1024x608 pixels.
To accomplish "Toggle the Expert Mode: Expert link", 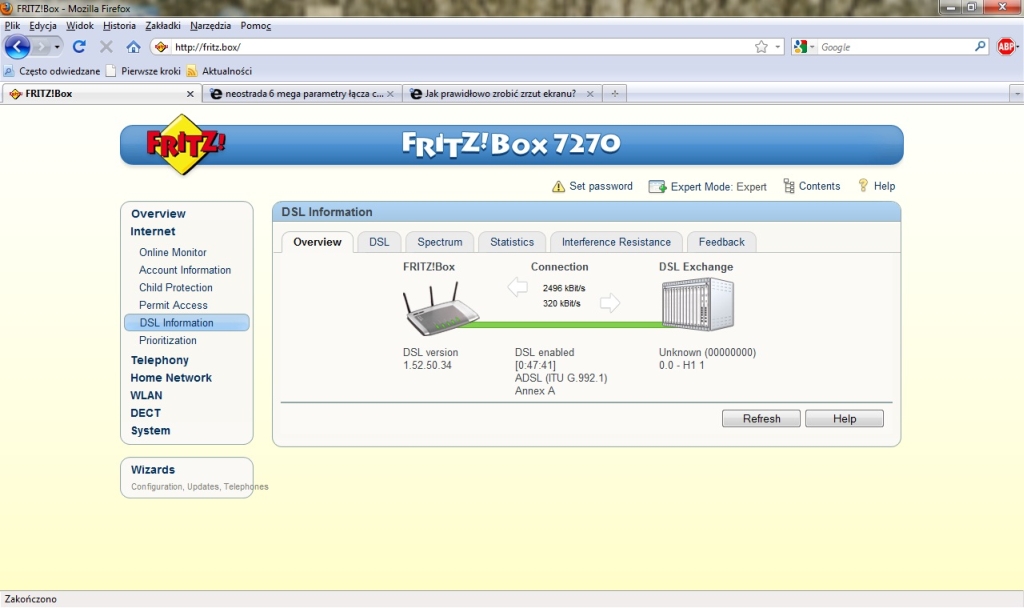I will [x=718, y=187].
